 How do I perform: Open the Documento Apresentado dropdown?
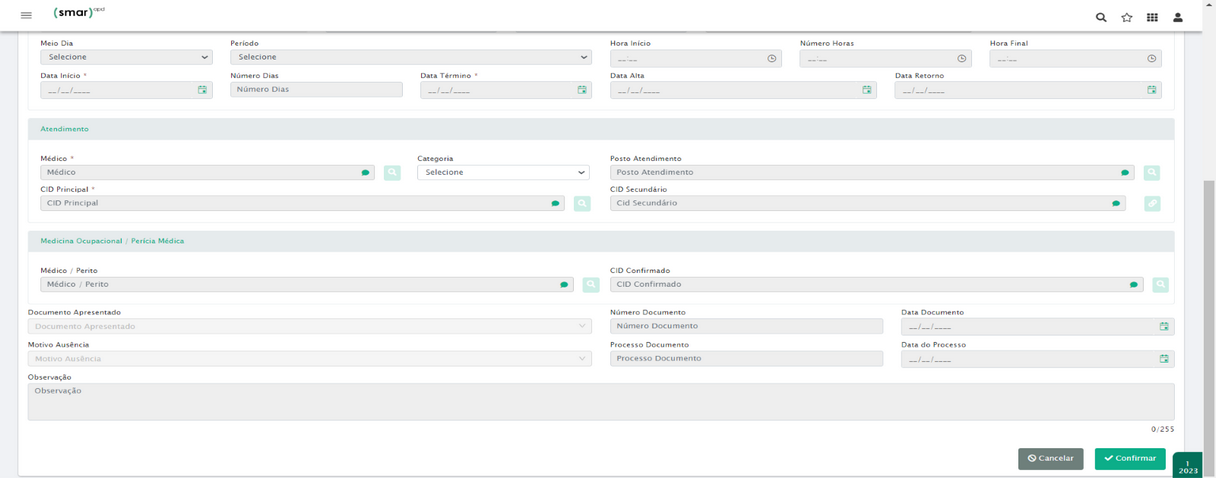click(310, 326)
